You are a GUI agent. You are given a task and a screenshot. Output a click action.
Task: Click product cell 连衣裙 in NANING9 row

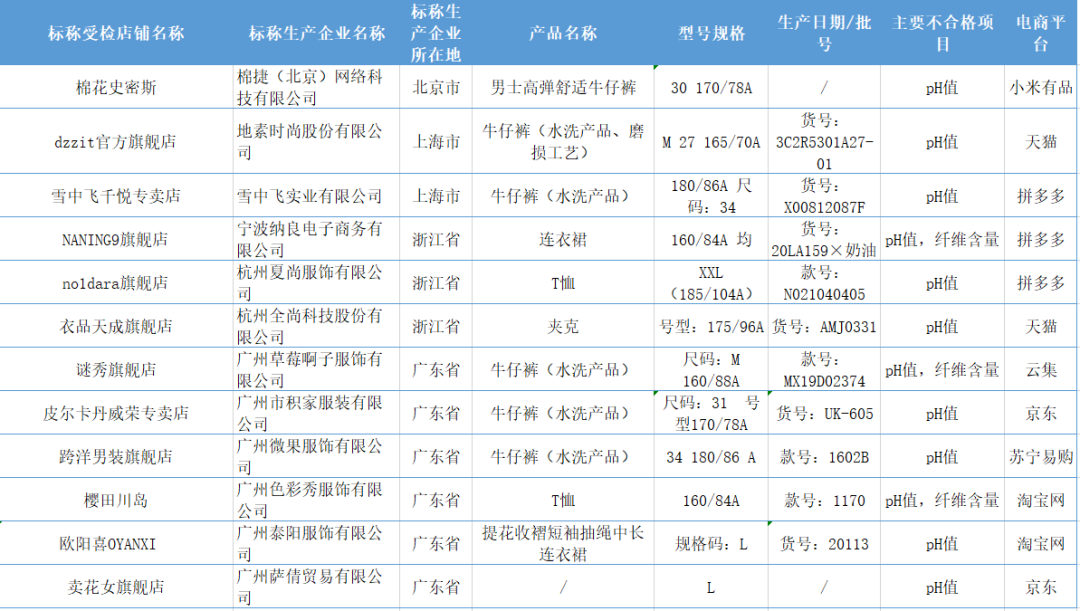[x=563, y=240]
